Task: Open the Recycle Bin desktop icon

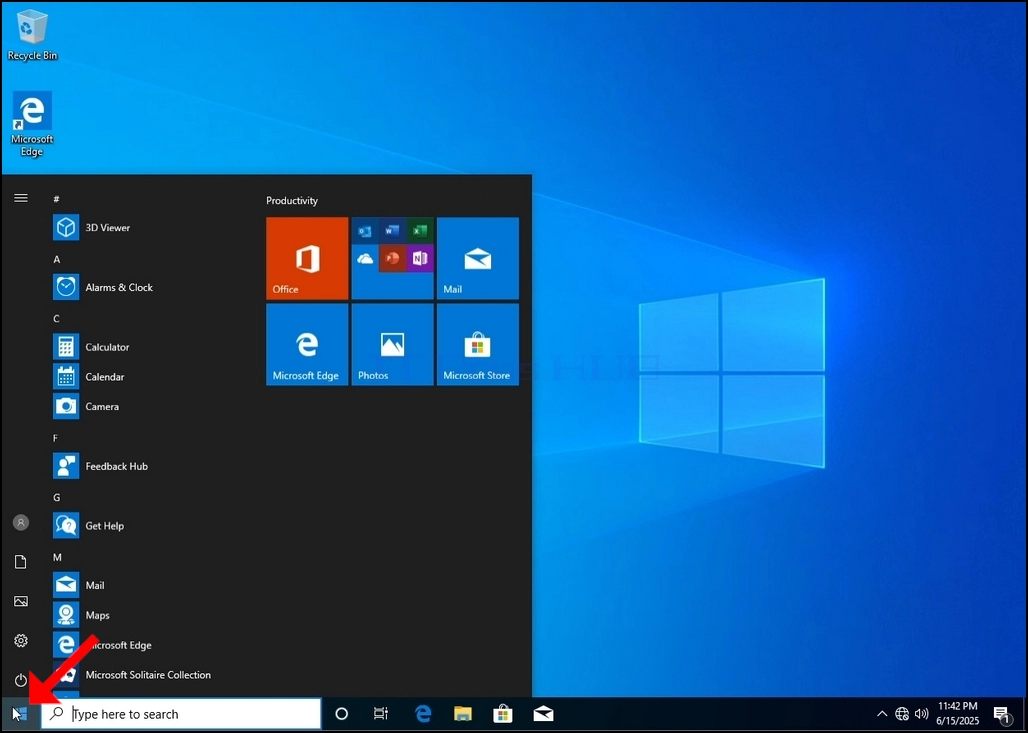Action: (x=31, y=35)
